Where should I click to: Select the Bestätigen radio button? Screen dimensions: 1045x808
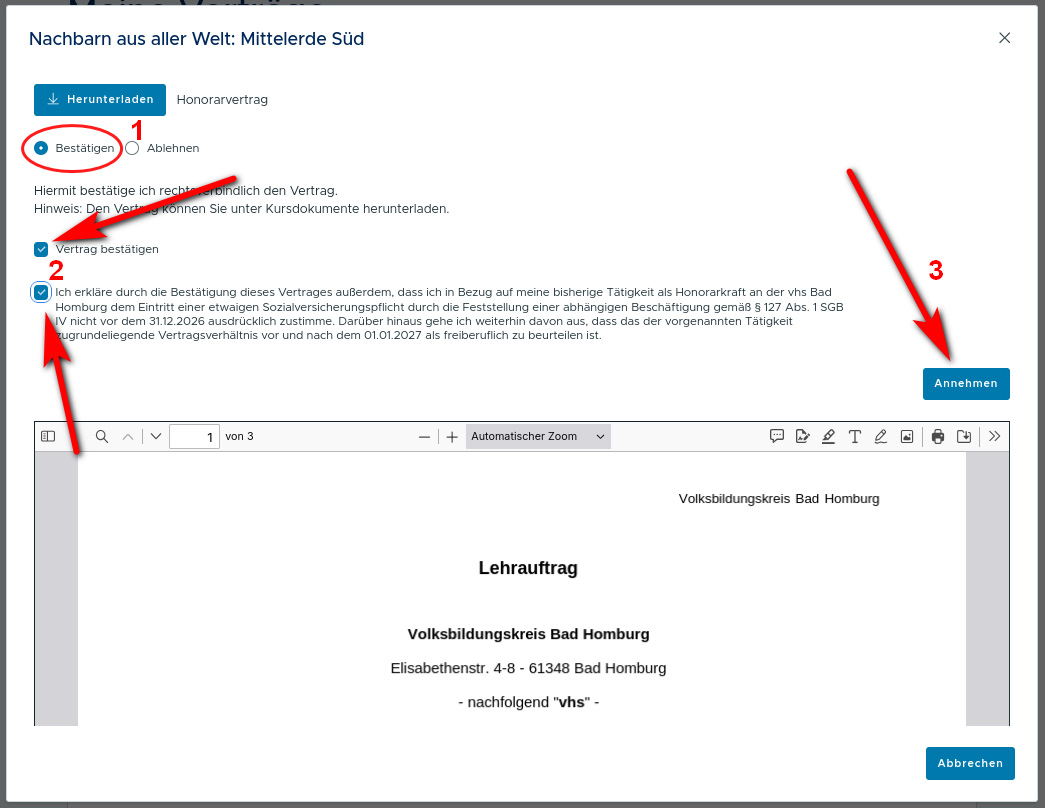coord(41,148)
